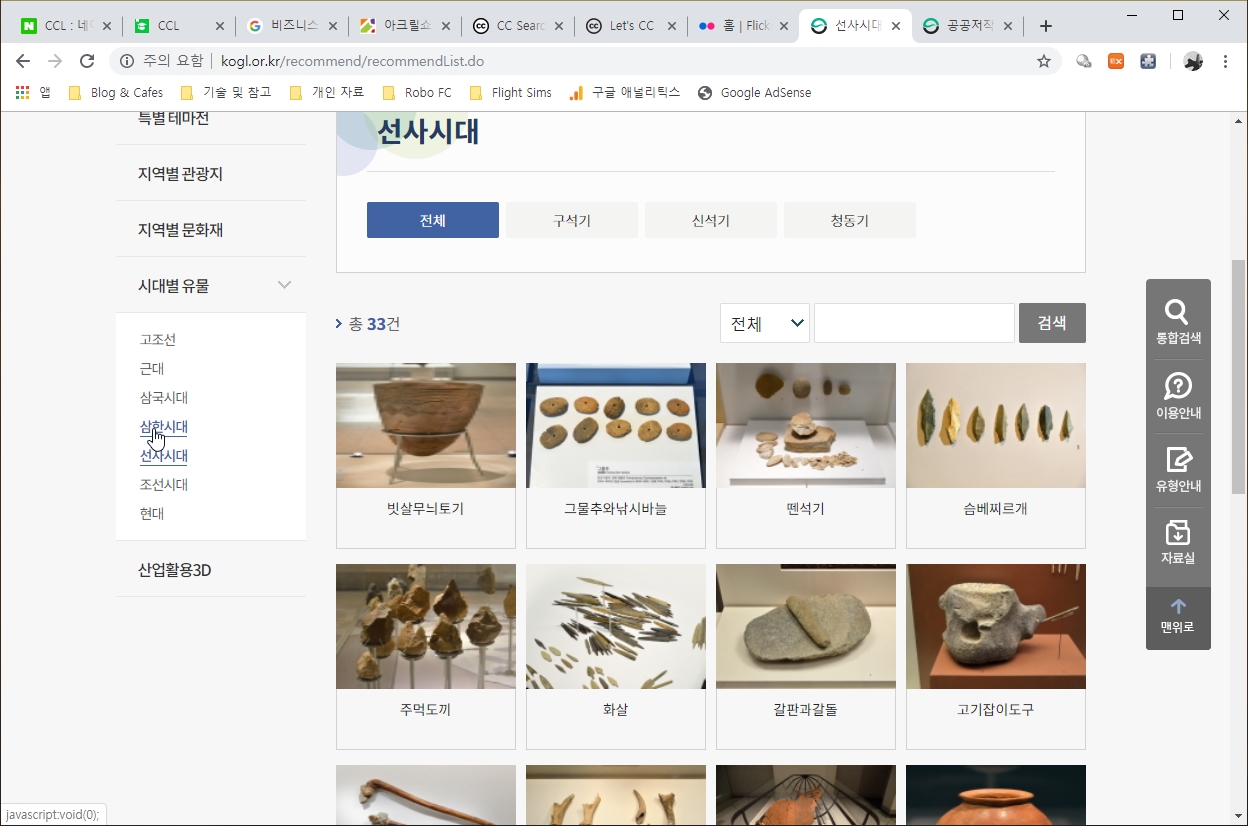Open the Blog & Cafes bookmark folder

click(x=115, y=92)
